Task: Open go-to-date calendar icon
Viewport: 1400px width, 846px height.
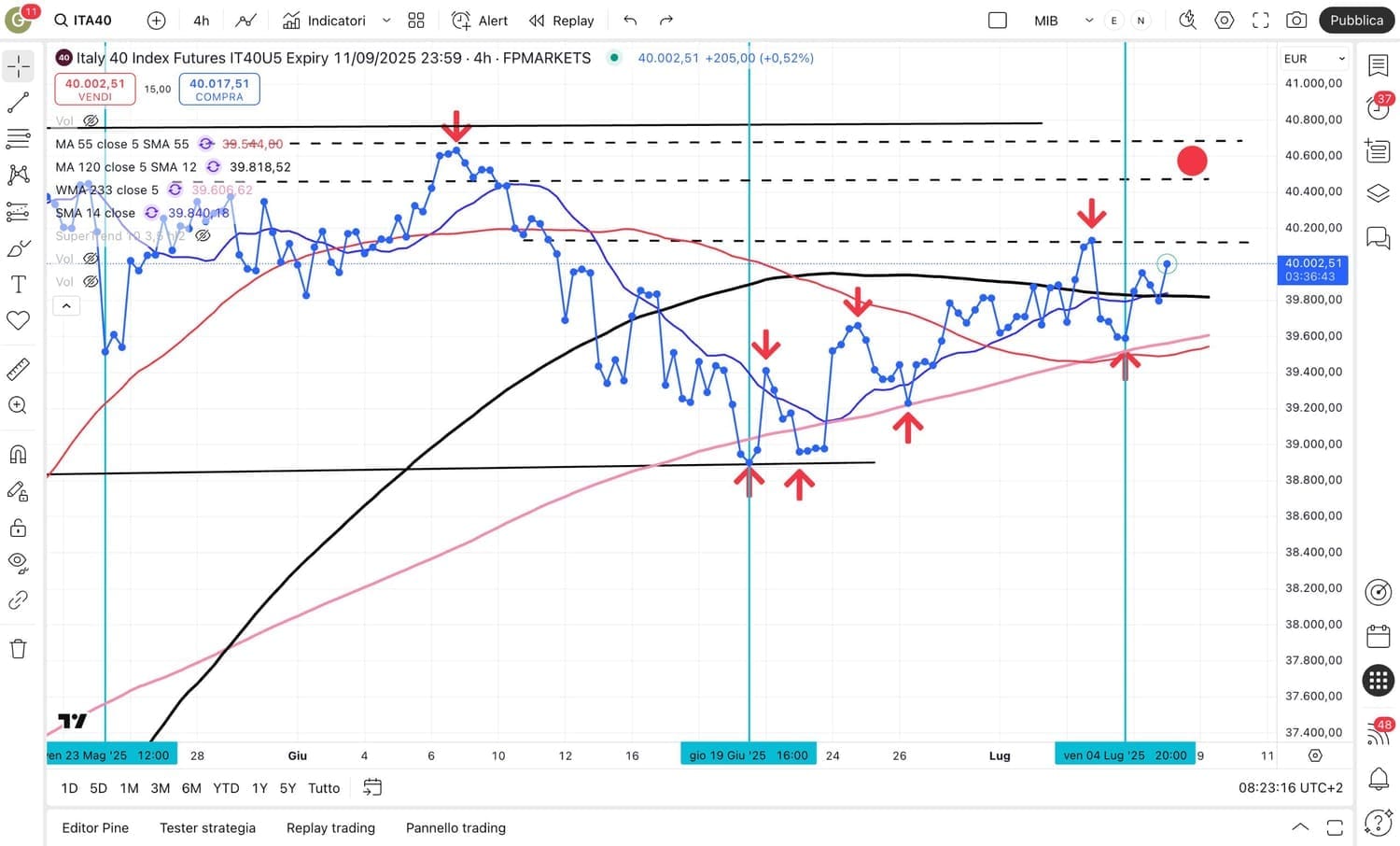Action: [372, 787]
